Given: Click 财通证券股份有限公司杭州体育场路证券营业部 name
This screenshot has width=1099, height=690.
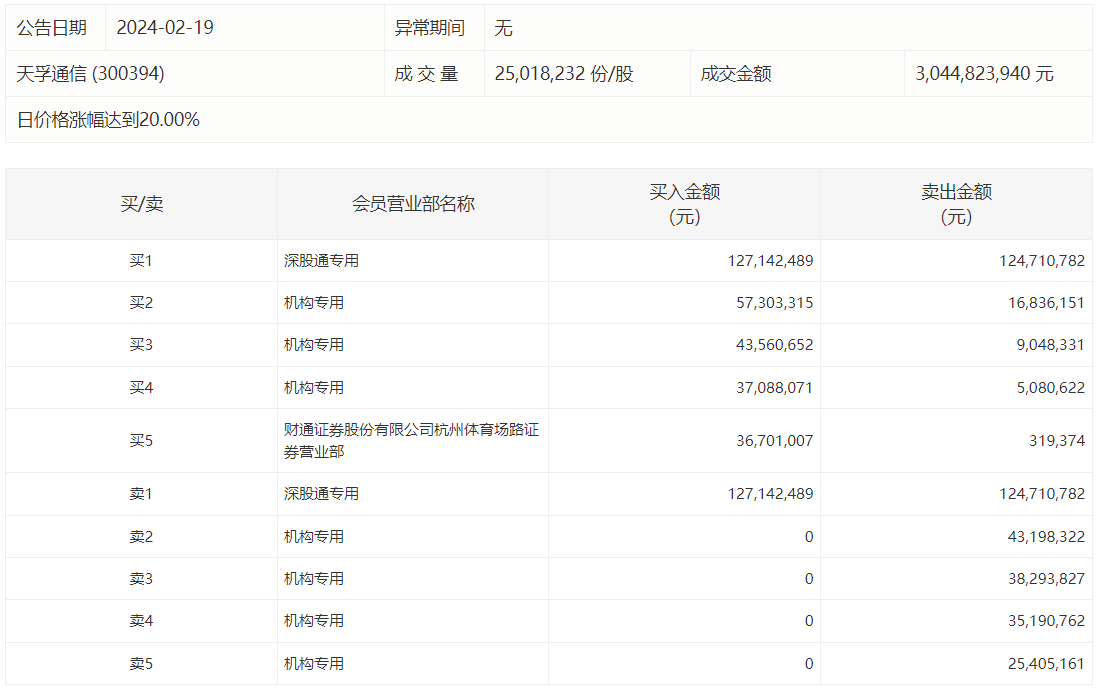Looking at the screenshot, I should click(x=411, y=441).
